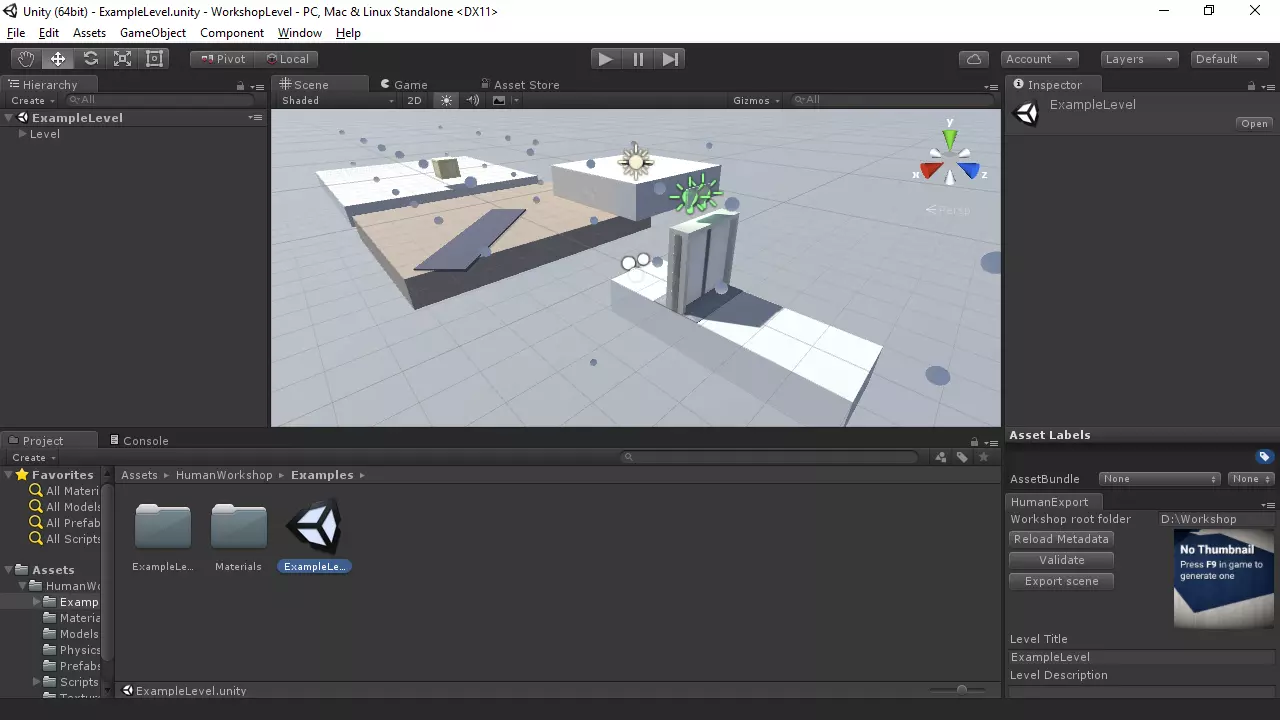The height and width of the screenshot is (720, 1280).
Task: Select the Hand tool in the toolbar
Action: pyautogui.click(x=26, y=59)
